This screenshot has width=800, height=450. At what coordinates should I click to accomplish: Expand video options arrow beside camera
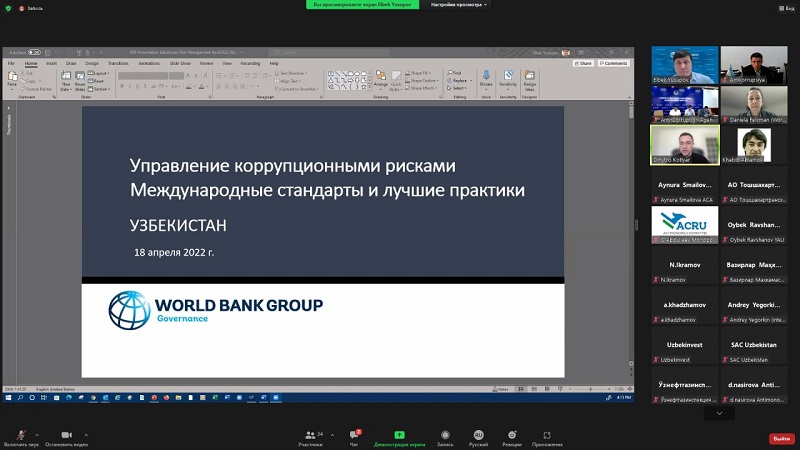tap(86, 435)
